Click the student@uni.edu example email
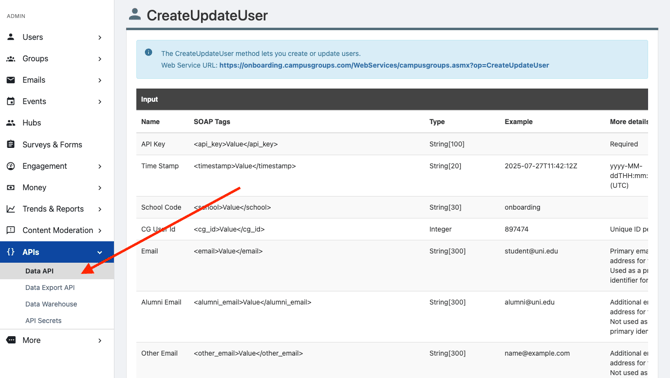The width and height of the screenshot is (670, 378). click(x=531, y=251)
